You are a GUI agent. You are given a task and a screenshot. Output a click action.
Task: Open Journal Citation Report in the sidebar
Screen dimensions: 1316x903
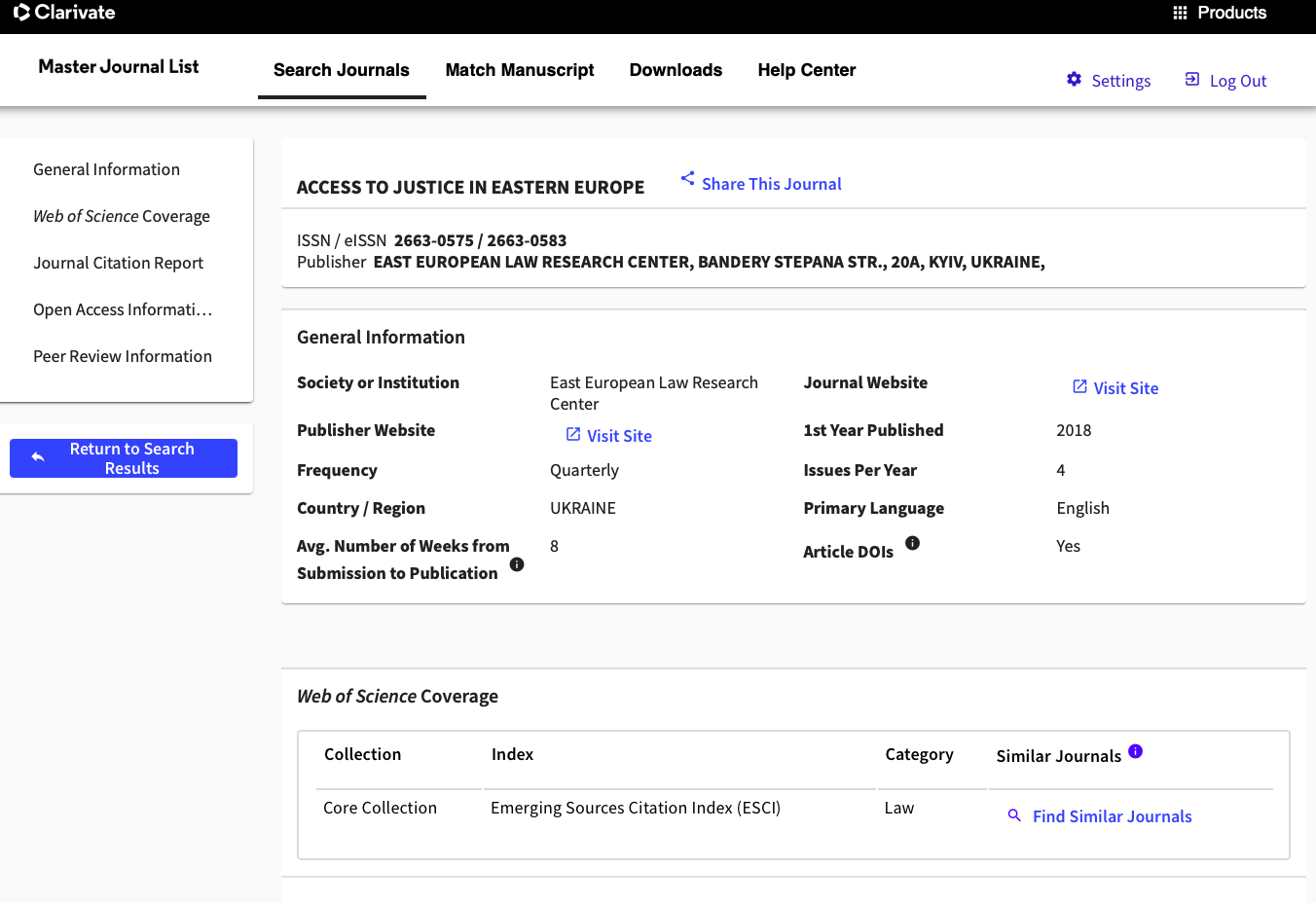(x=118, y=263)
